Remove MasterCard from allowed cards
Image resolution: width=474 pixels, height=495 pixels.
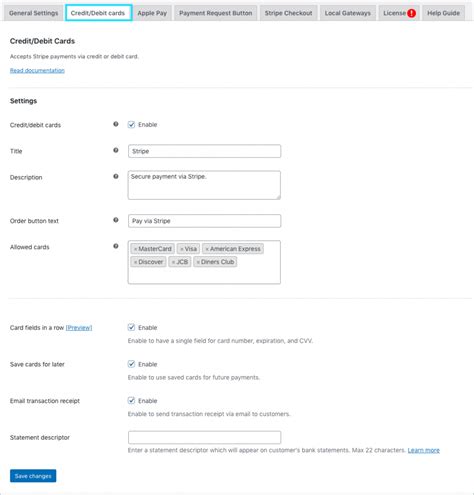coord(135,249)
